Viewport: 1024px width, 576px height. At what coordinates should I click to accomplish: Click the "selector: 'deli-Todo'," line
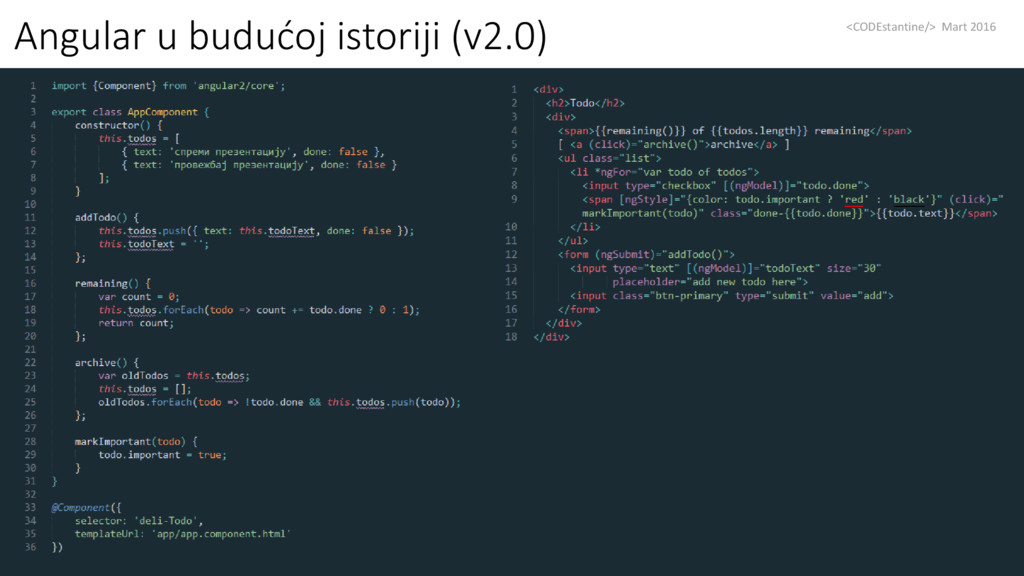pos(138,520)
